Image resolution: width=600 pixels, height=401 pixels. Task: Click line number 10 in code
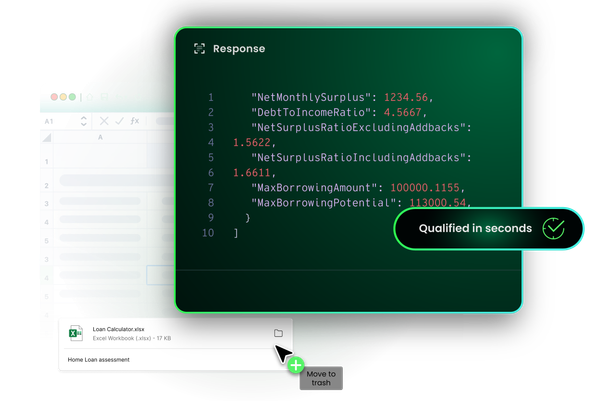(208, 233)
